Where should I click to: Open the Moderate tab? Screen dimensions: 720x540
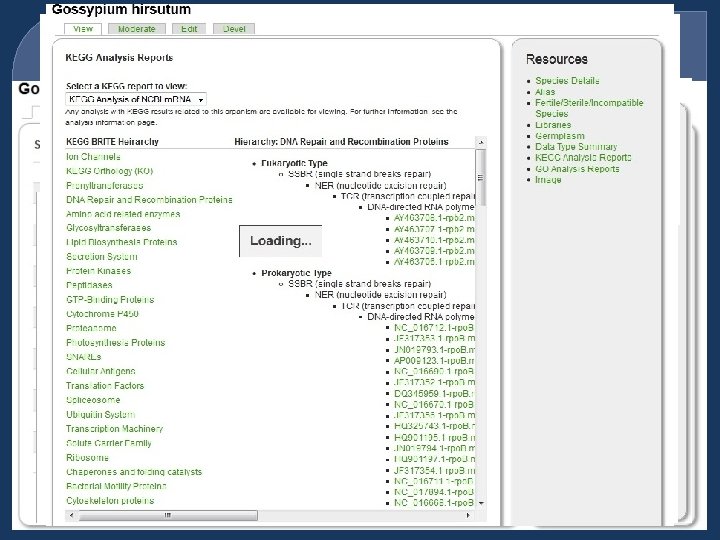tap(136, 29)
